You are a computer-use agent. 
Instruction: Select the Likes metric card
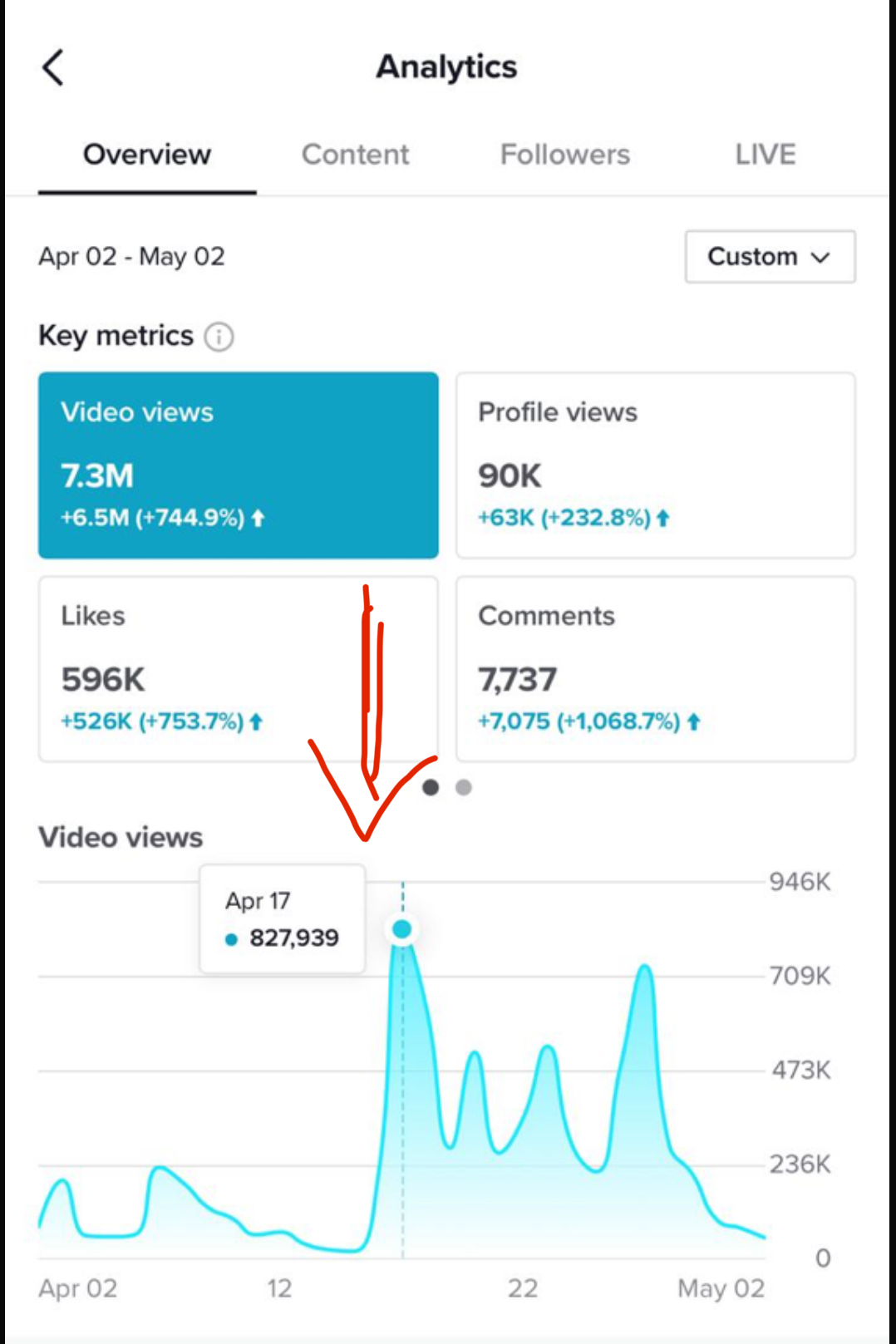tap(239, 669)
